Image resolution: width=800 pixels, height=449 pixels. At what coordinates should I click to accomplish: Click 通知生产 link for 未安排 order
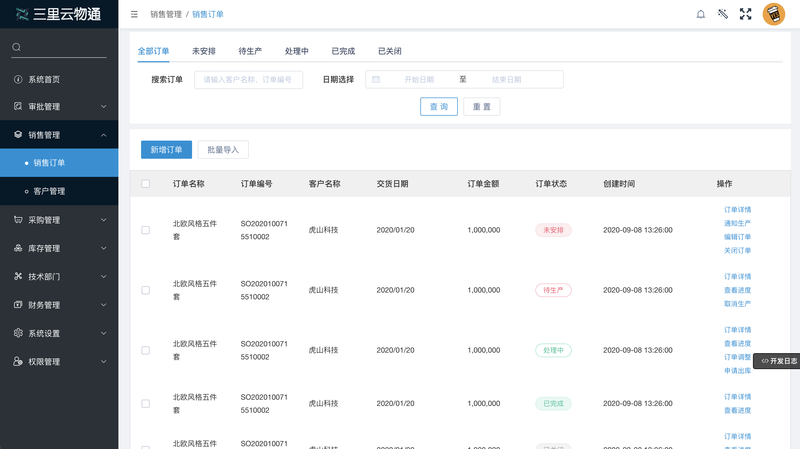pos(737,223)
